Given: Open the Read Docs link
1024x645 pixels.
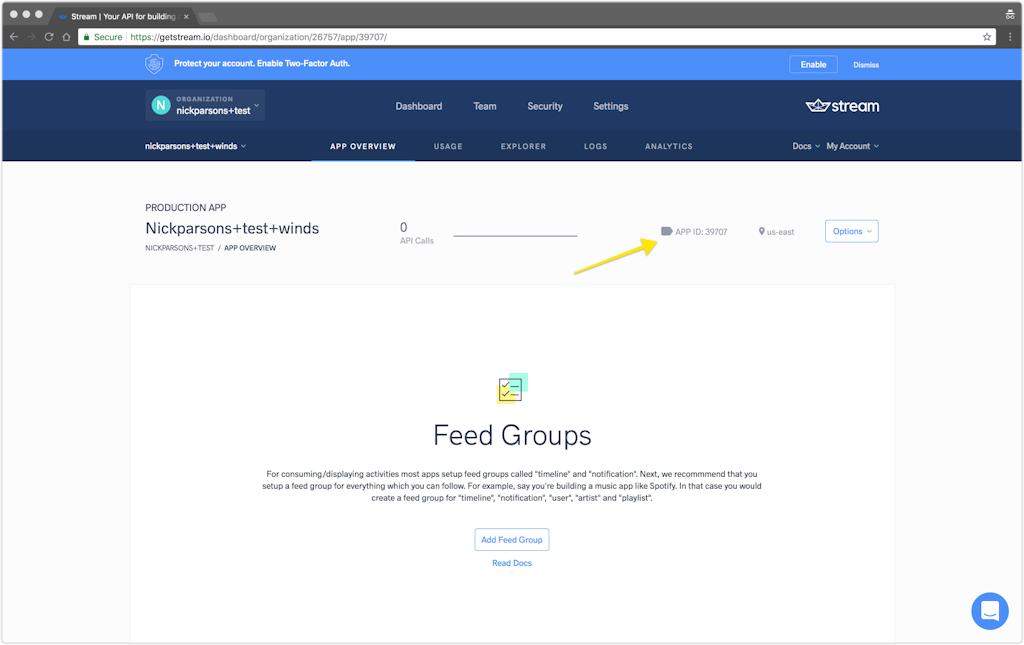Looking at the screenshot, I should (512, 563).
